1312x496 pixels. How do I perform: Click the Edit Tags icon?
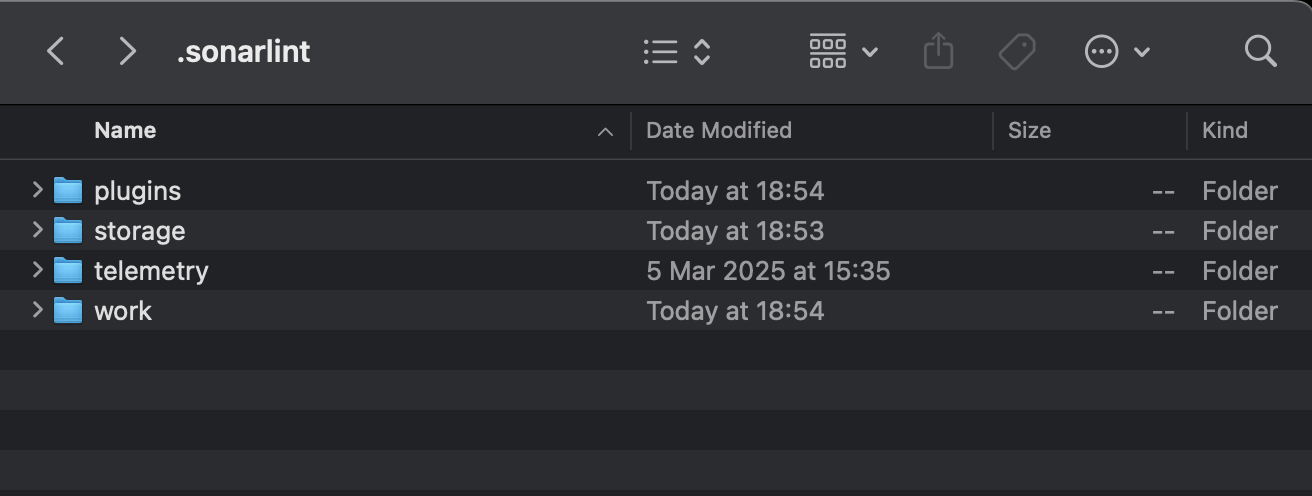[1017, 52]
